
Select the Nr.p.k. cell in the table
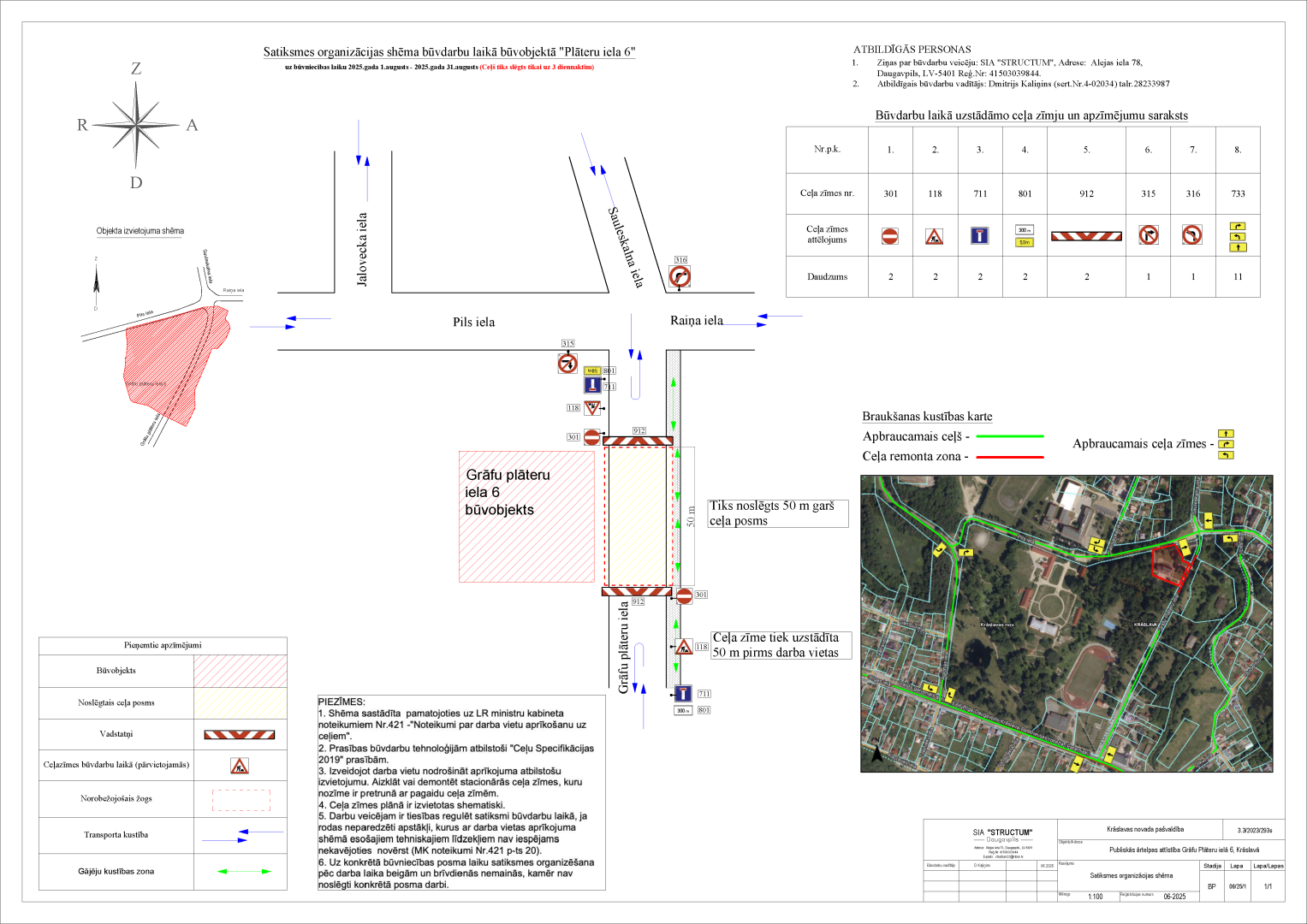(x=827, y=149)
